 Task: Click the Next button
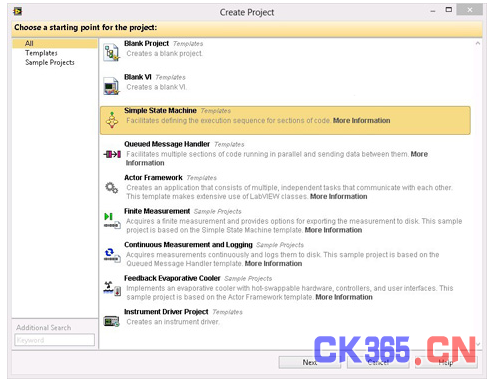(x=310, y=362)
